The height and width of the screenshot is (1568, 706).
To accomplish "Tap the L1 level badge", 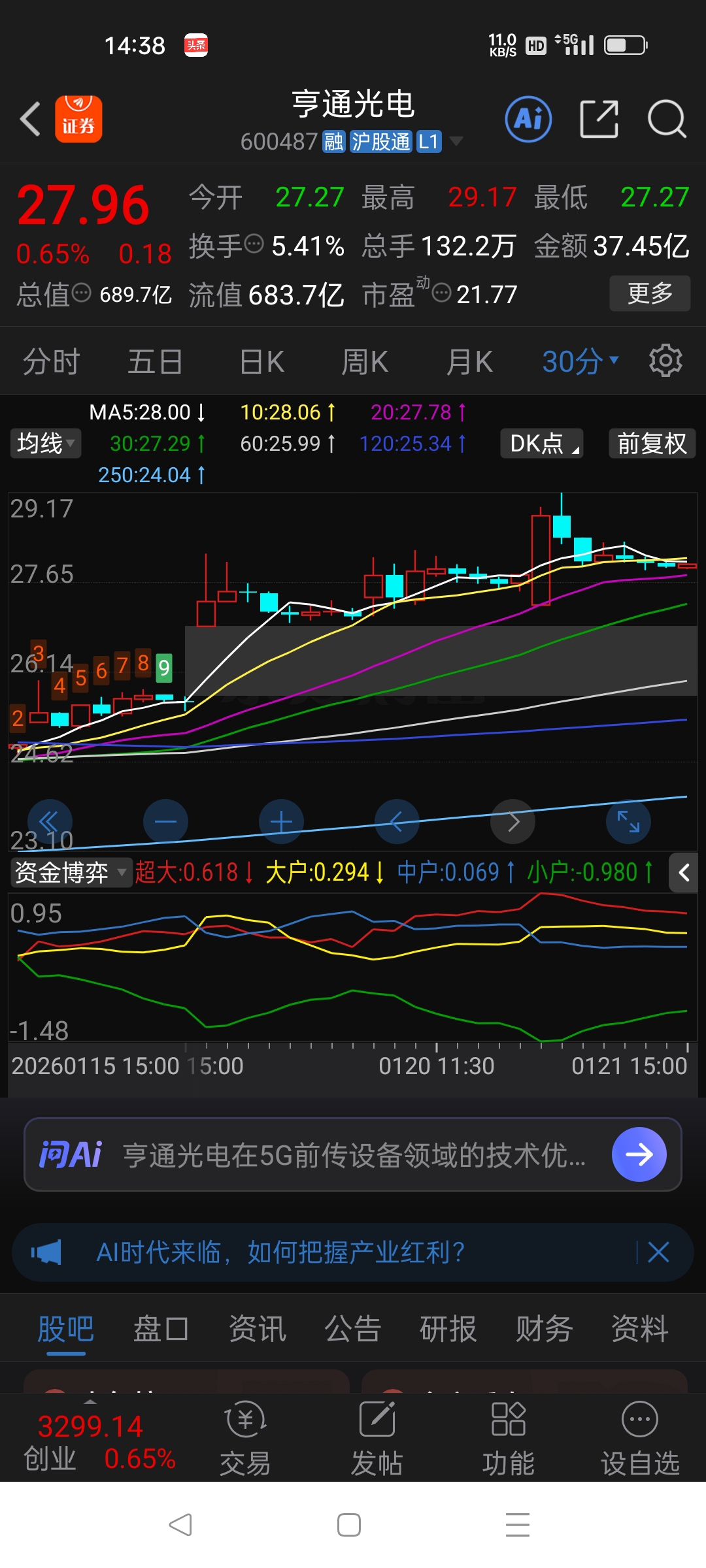I will tap(429, 141).
